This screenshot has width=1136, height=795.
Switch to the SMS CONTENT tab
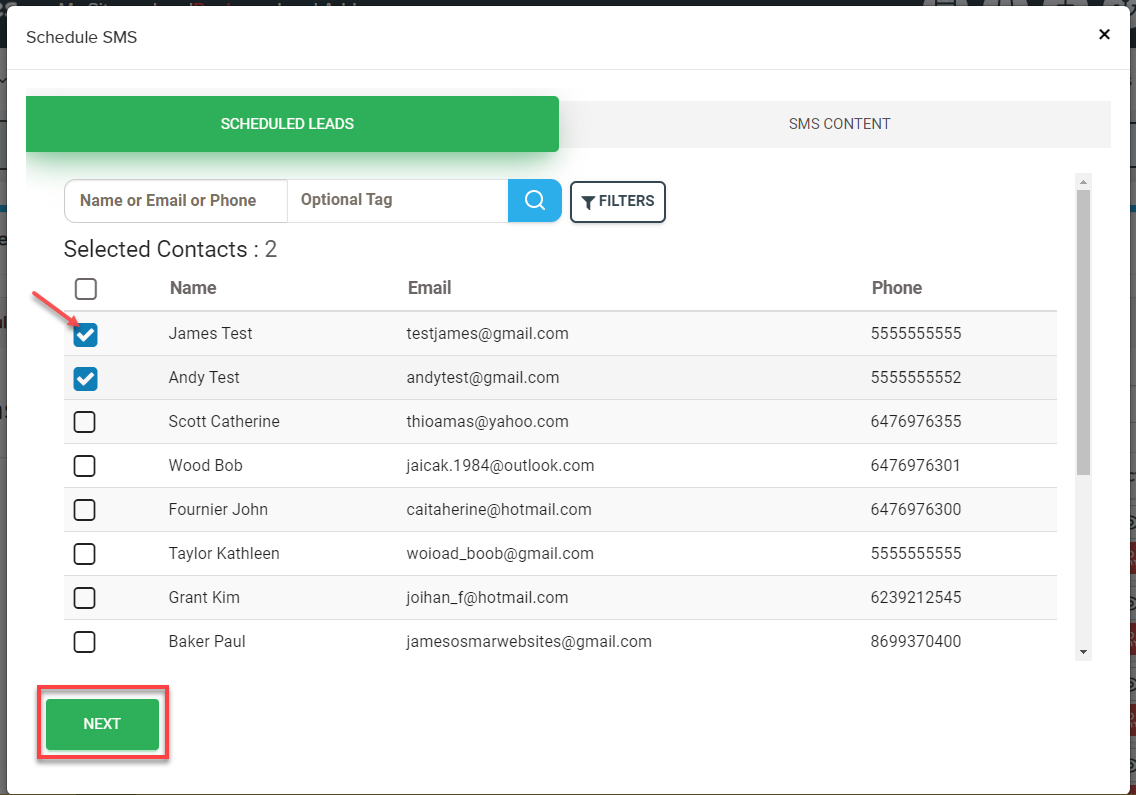coord(839,124)
